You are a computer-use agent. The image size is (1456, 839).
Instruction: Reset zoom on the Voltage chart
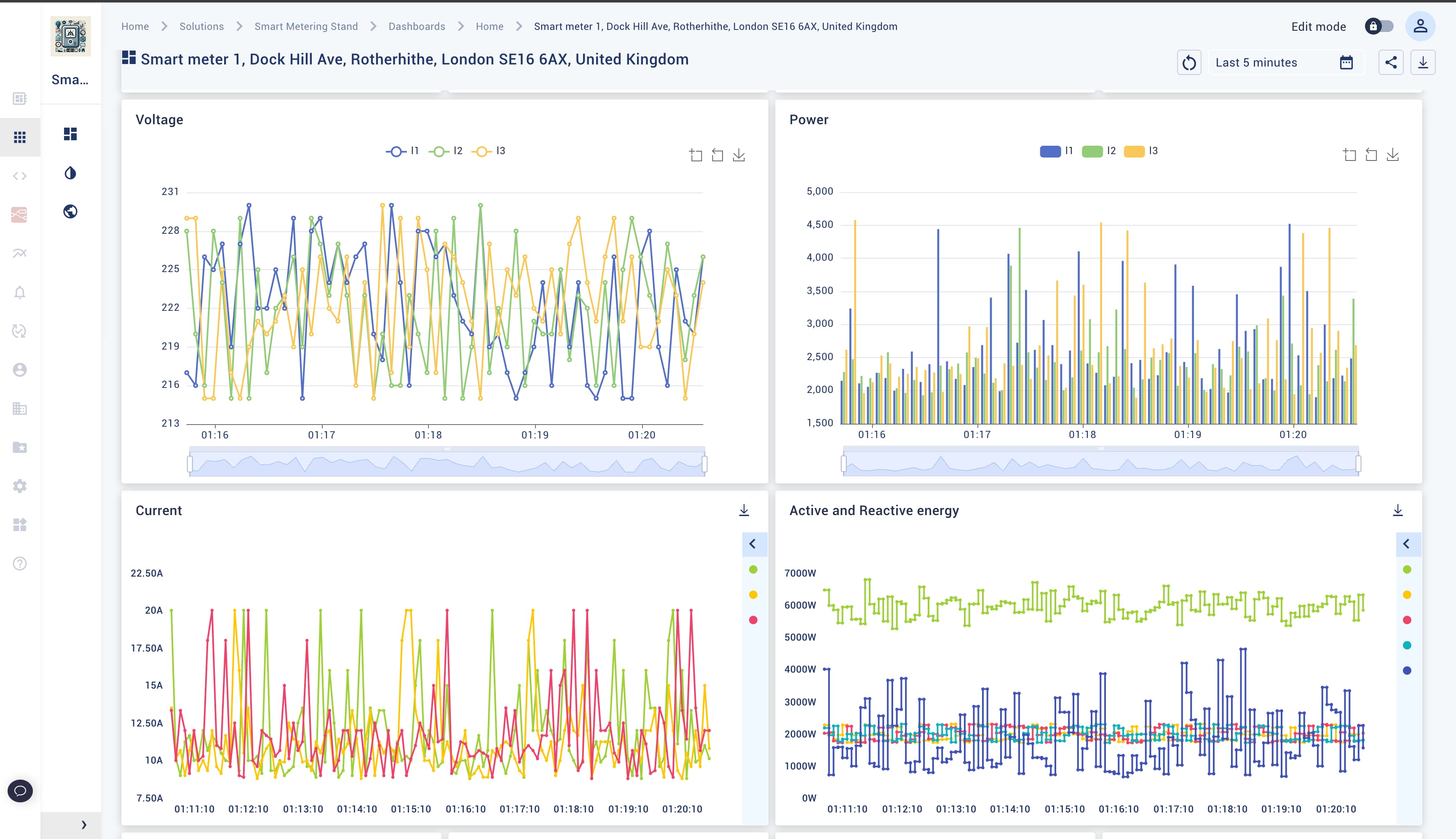[717, 155]
